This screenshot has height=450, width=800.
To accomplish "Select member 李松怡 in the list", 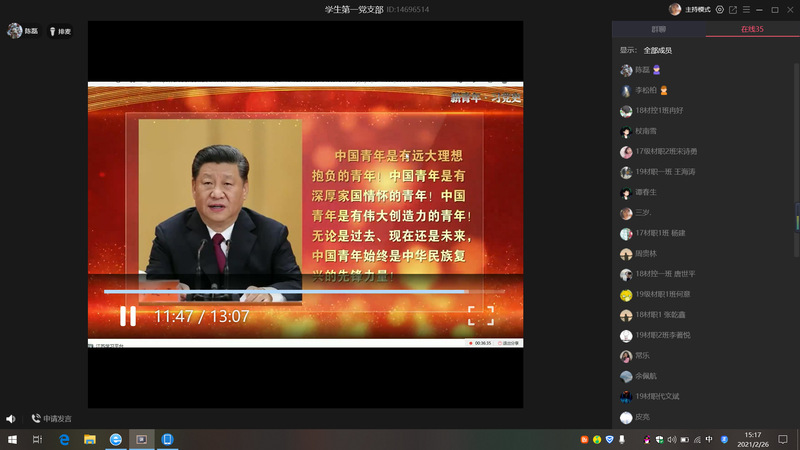I will click(650, 90).
